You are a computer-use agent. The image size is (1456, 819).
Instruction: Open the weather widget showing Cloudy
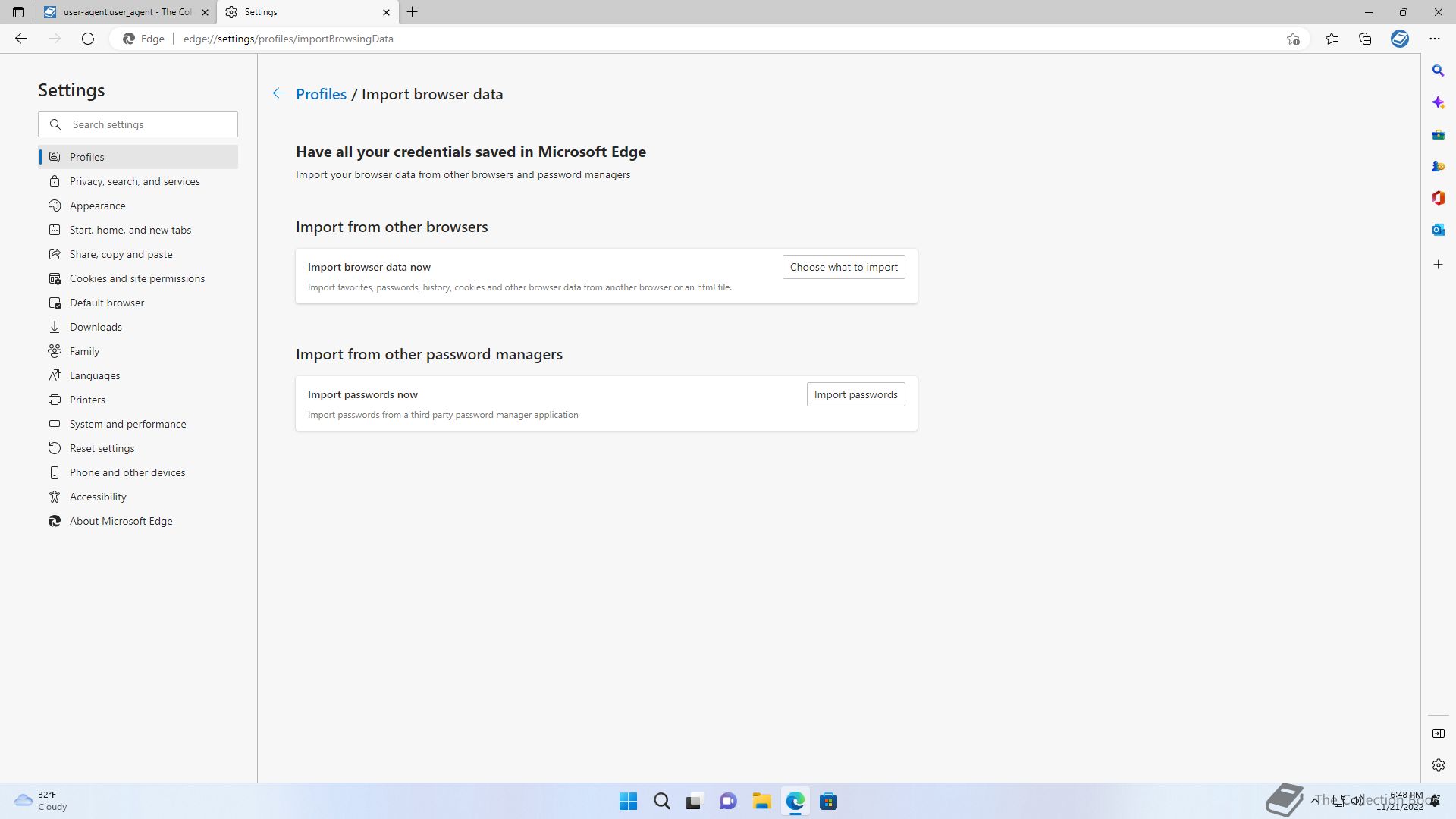pyautogui.click(x=42, y=801)
